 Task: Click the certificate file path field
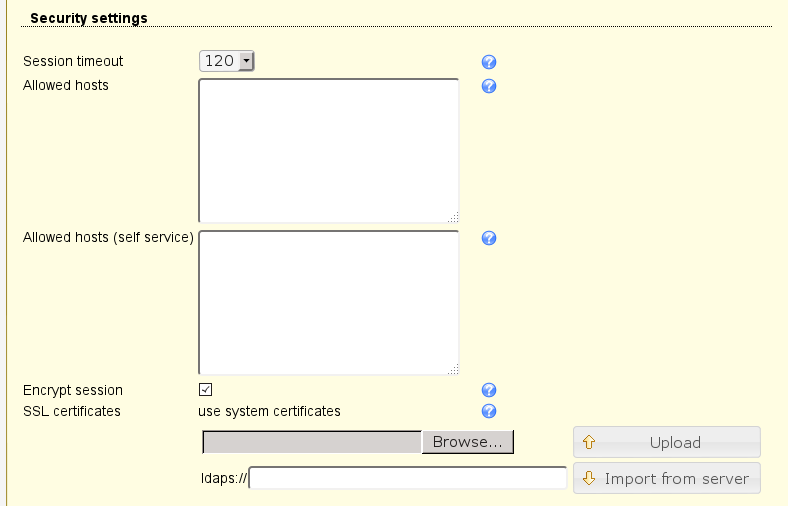pos(312,442)
